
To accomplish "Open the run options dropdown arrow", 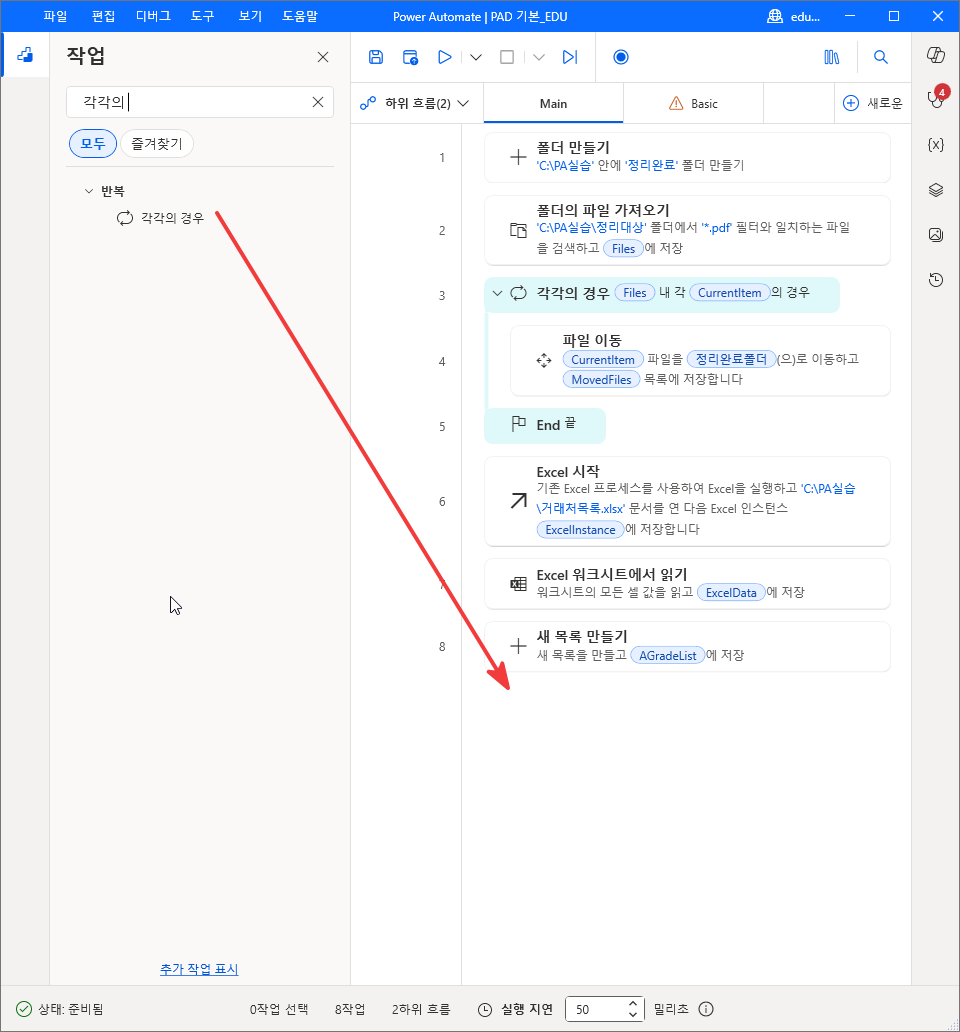I will pyautogui.click(x=476, y=57).
